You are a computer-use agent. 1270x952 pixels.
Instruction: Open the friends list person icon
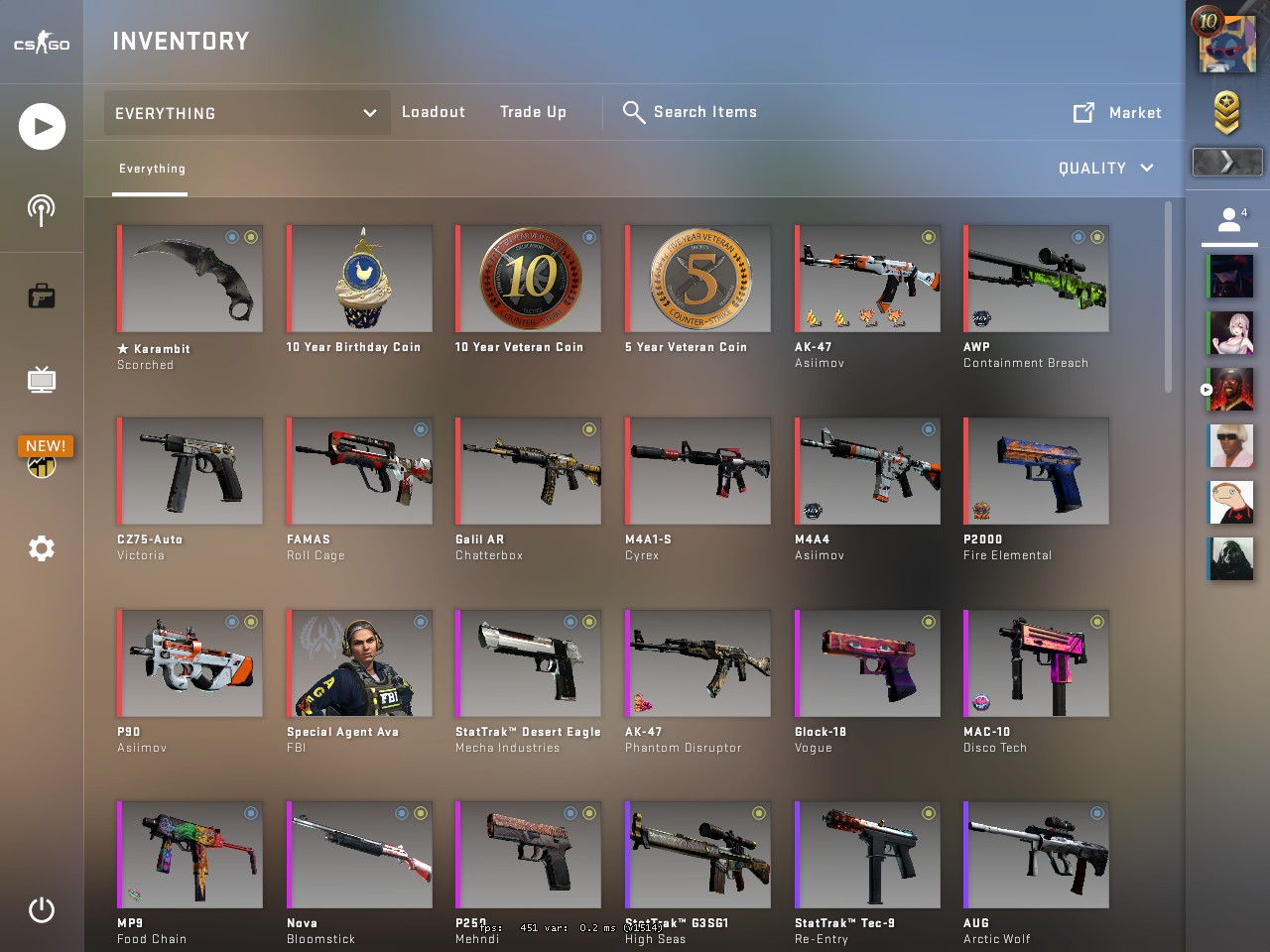tap(1230, 219)
